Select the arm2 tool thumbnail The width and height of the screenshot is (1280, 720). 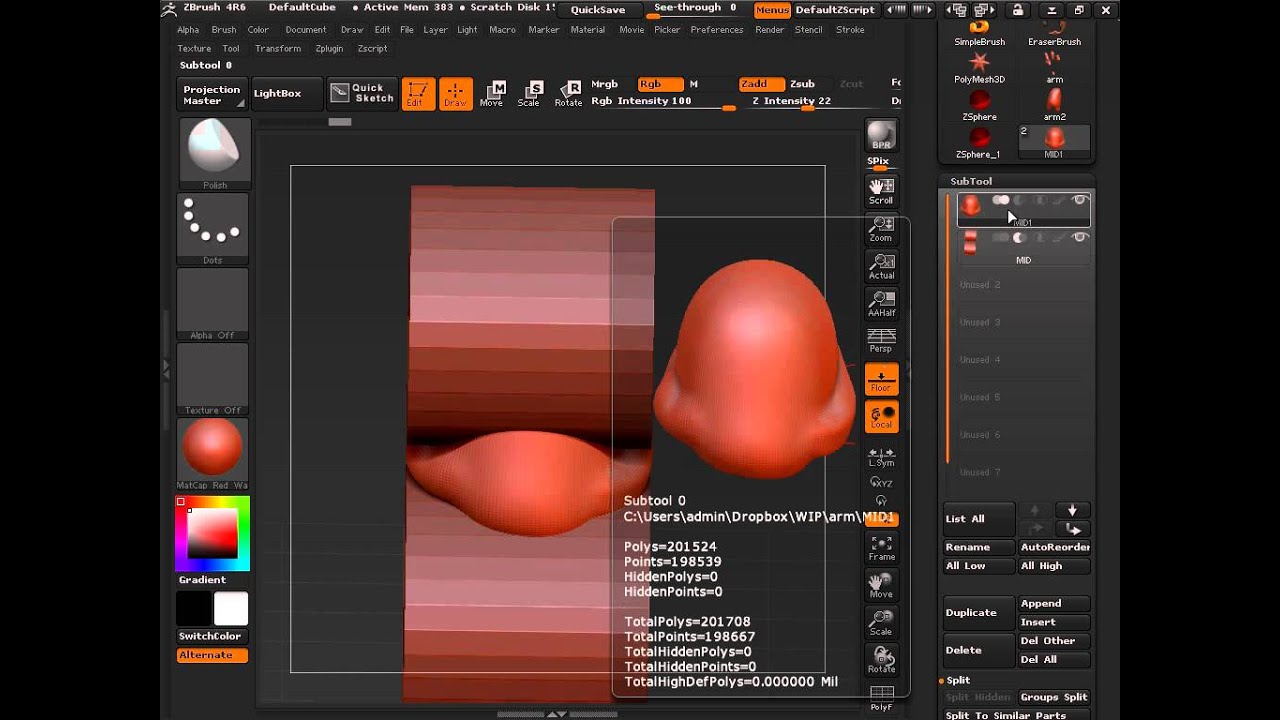[1054, 105]
